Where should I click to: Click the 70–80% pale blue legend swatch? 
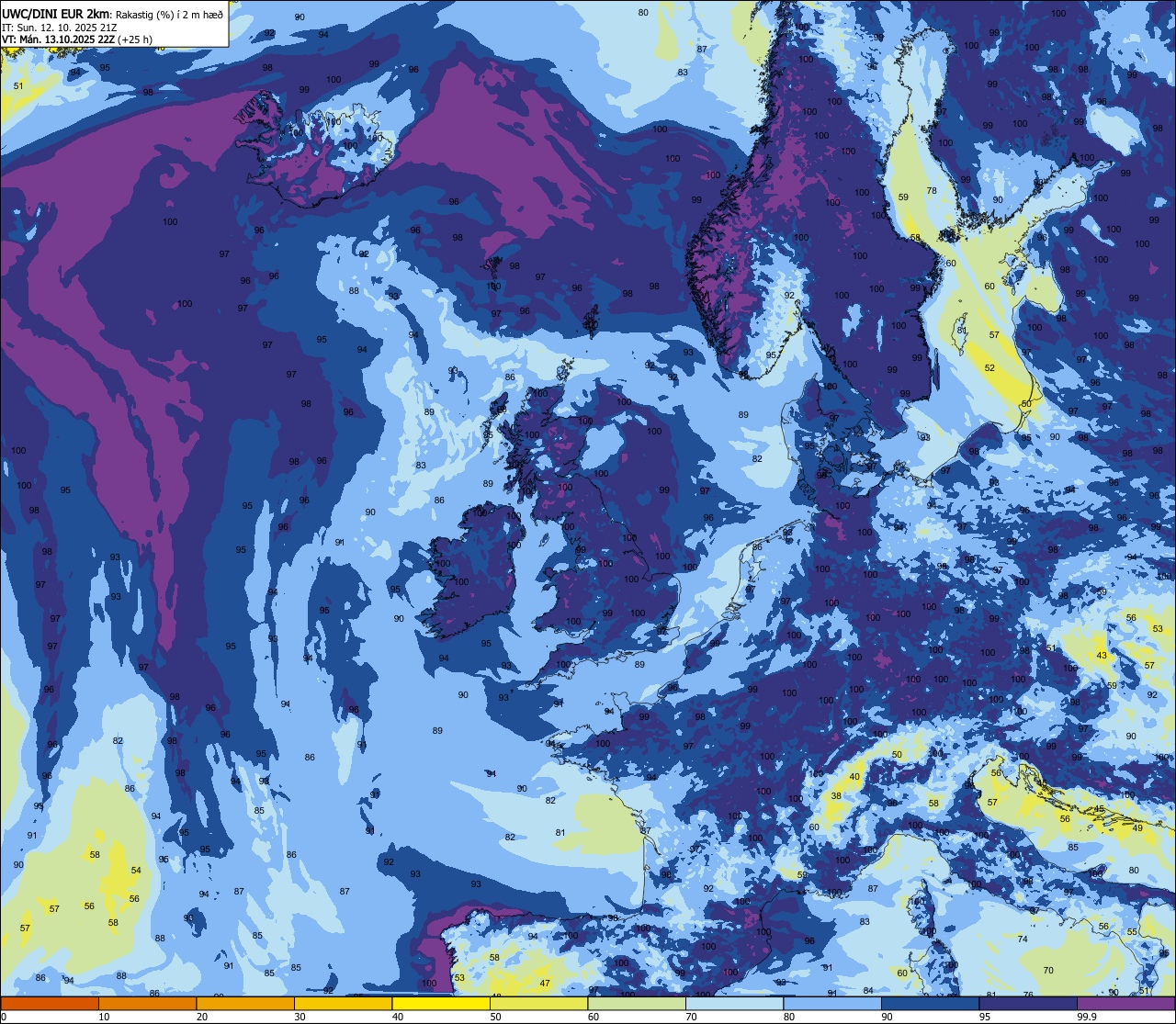tap(734, 1003)
